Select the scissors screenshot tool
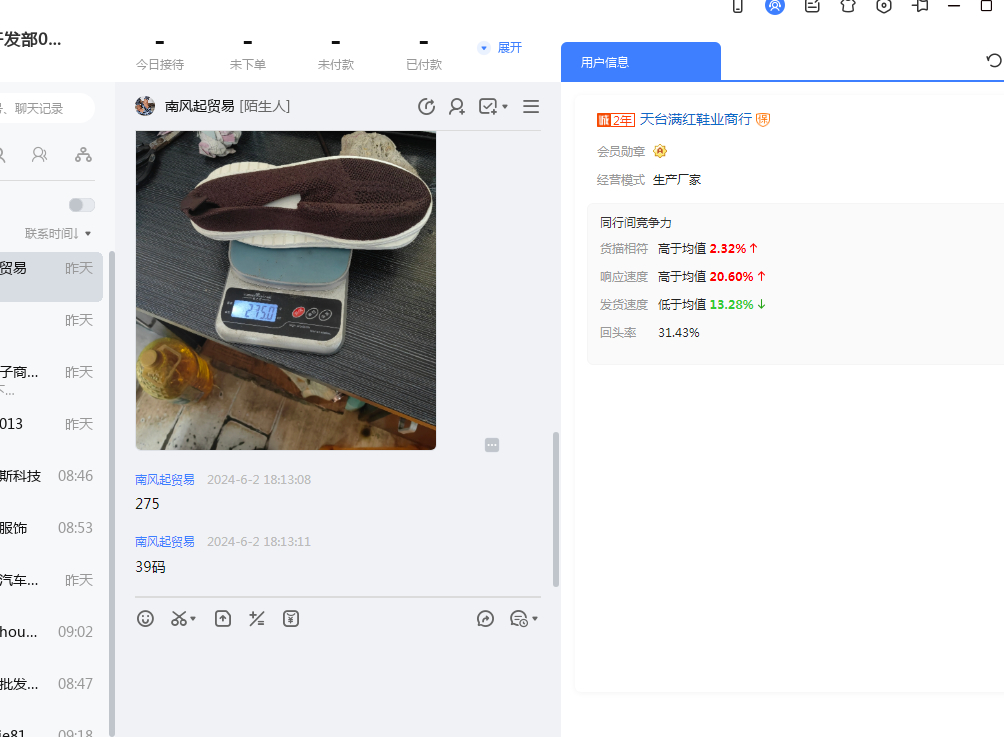The image size is (1004, 737). pos(179,619)
